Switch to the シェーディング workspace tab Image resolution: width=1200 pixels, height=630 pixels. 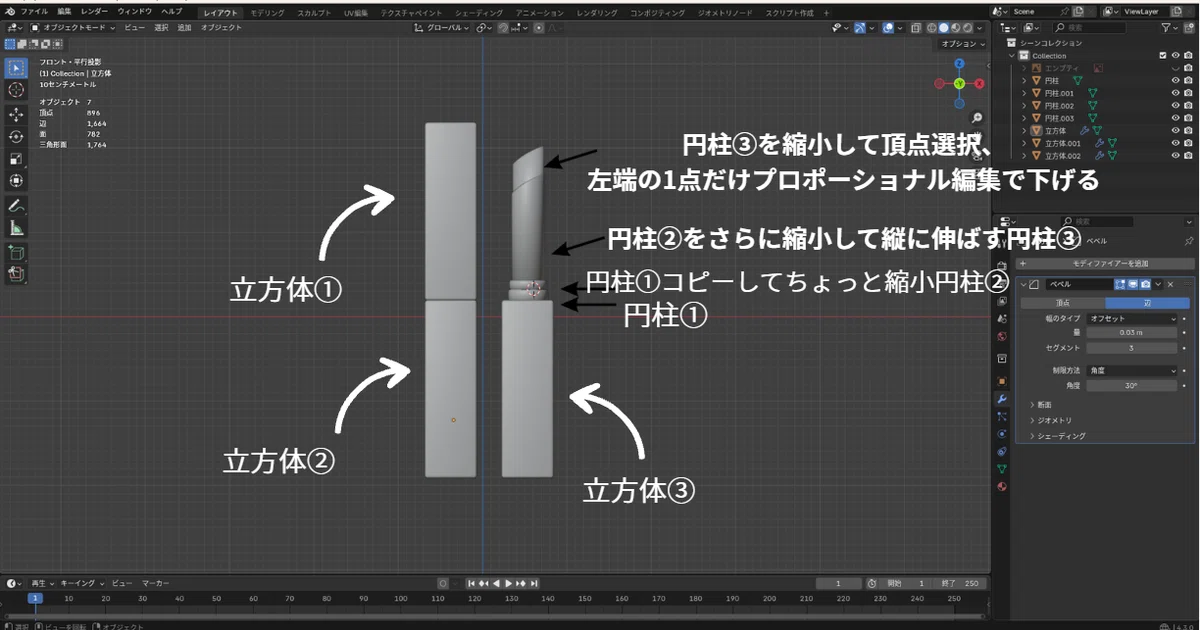click(478, 13)
